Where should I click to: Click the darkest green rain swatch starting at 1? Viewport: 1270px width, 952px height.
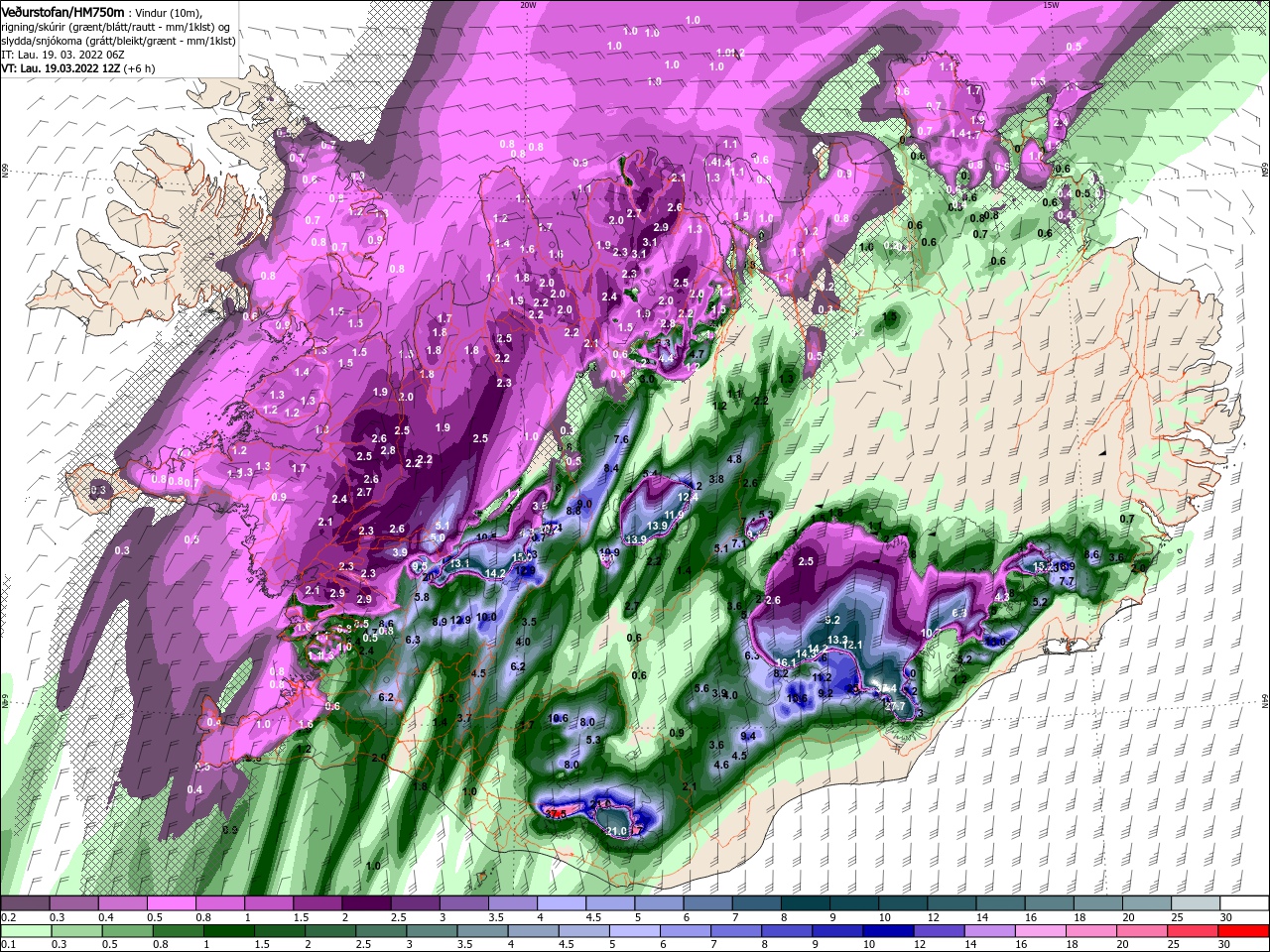tap(229, 931)
